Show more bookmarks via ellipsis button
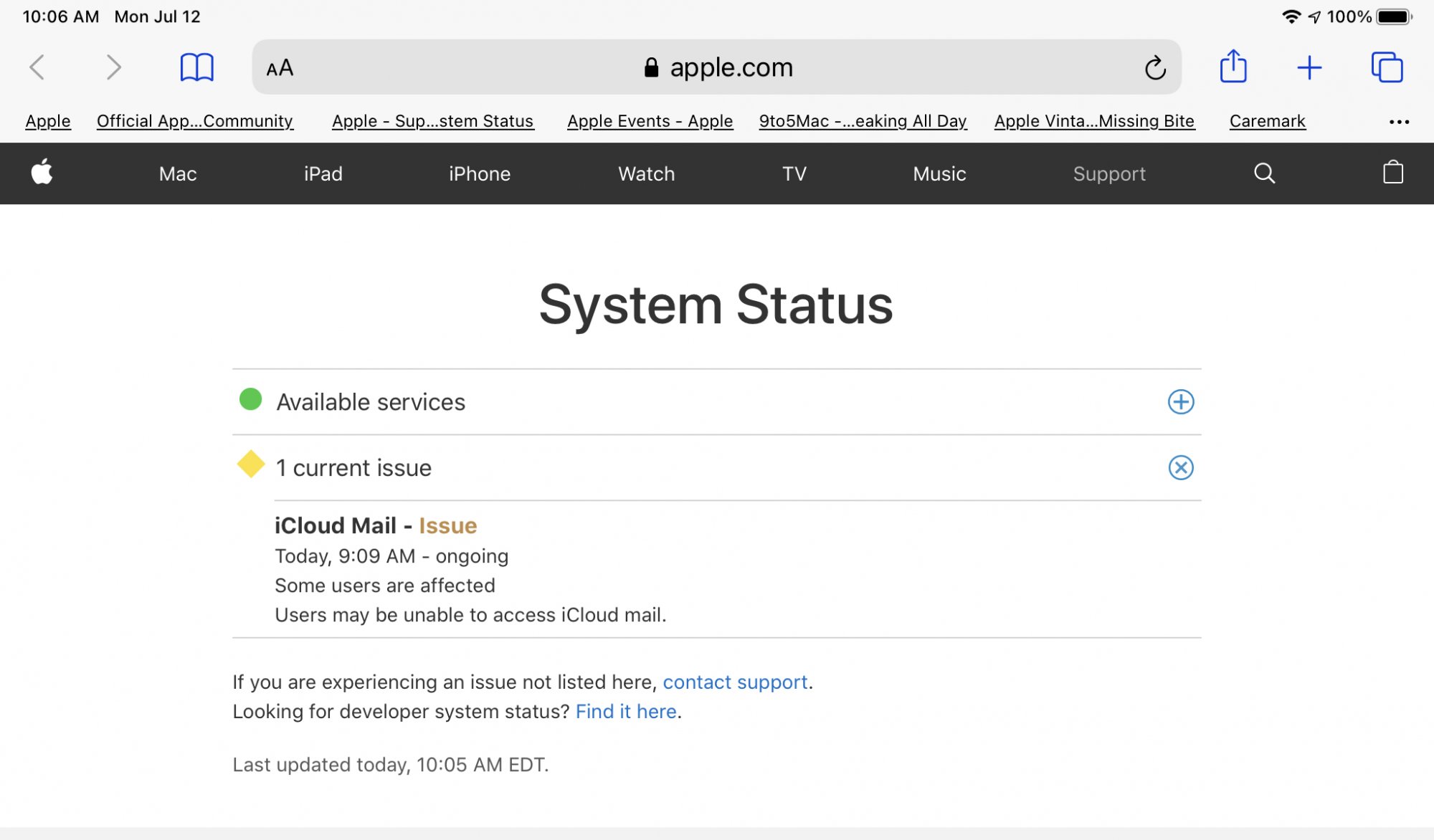 (x=1399, y=122)
